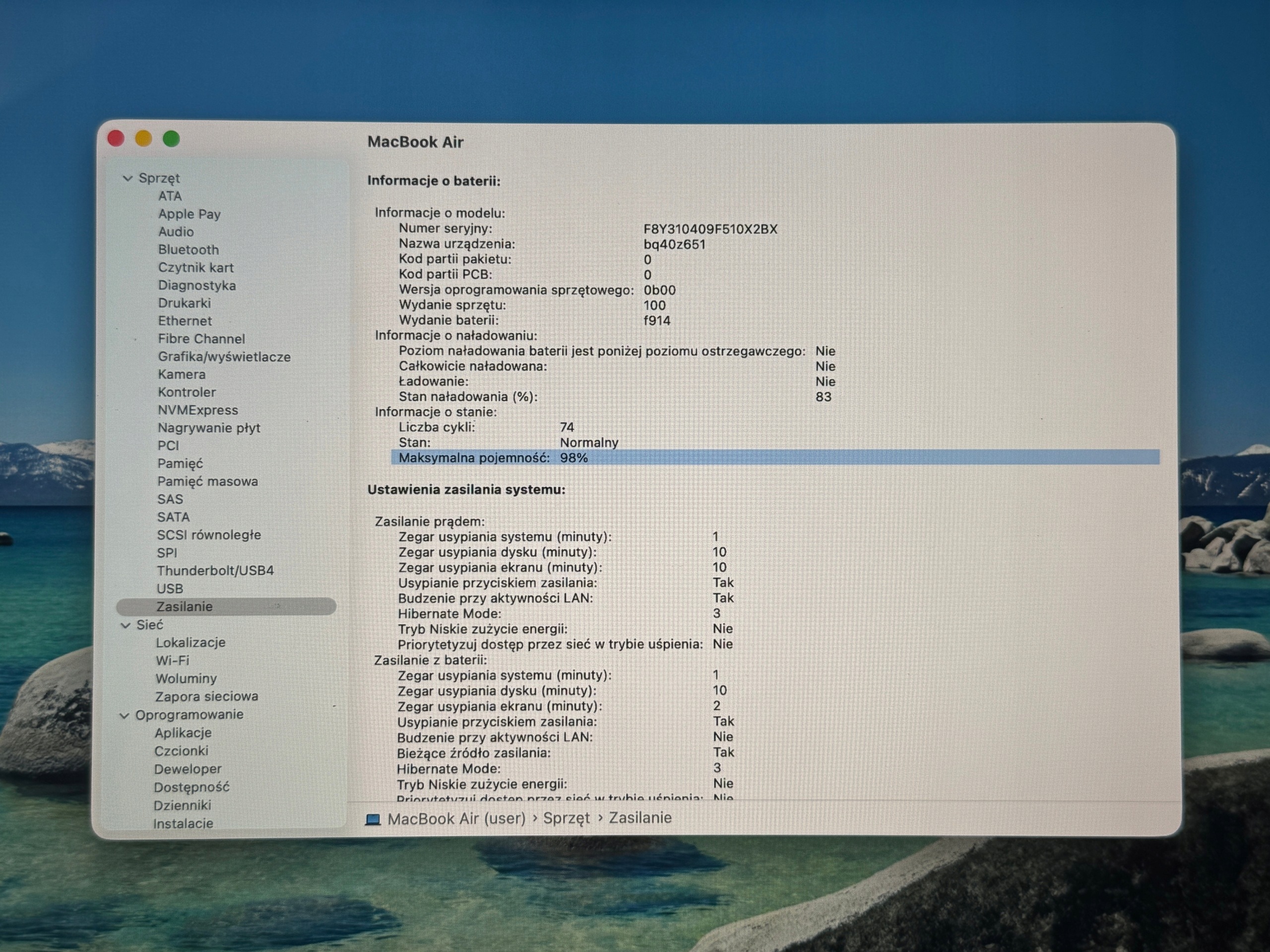1270x952 pixels.
Task: Click the MacBook Air laptop icon in path bar
Action: 373,819
